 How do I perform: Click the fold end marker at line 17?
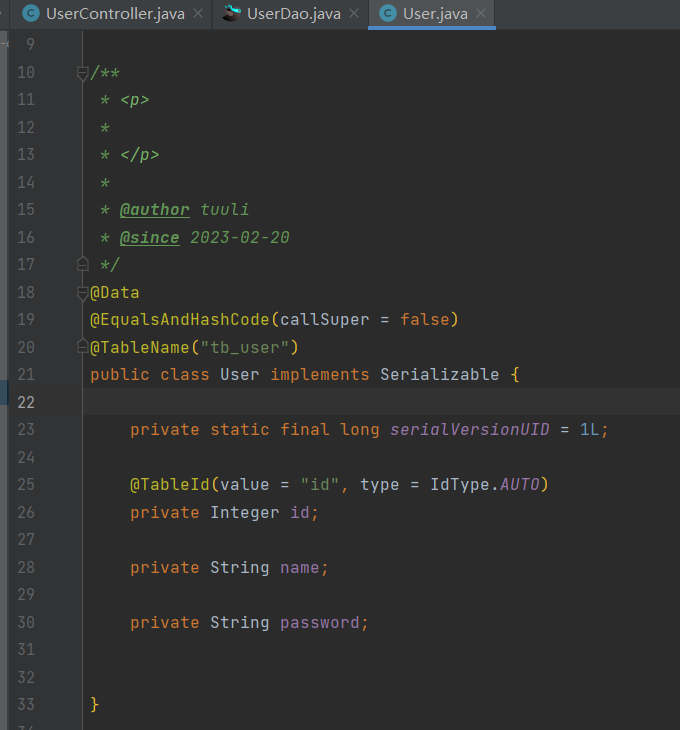click(x=82, y=264)
